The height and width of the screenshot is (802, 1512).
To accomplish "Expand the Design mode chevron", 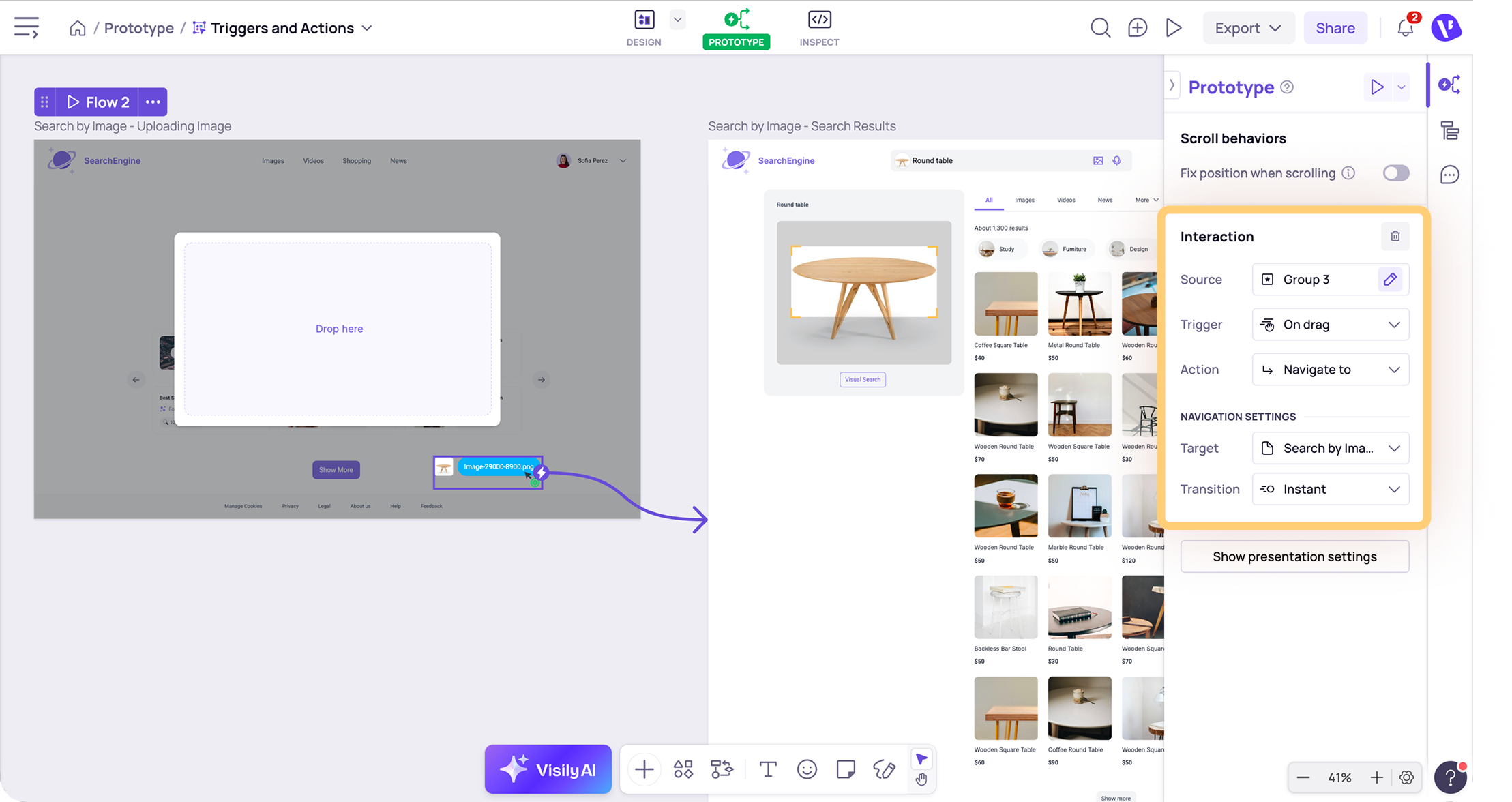I will [677, 20].
